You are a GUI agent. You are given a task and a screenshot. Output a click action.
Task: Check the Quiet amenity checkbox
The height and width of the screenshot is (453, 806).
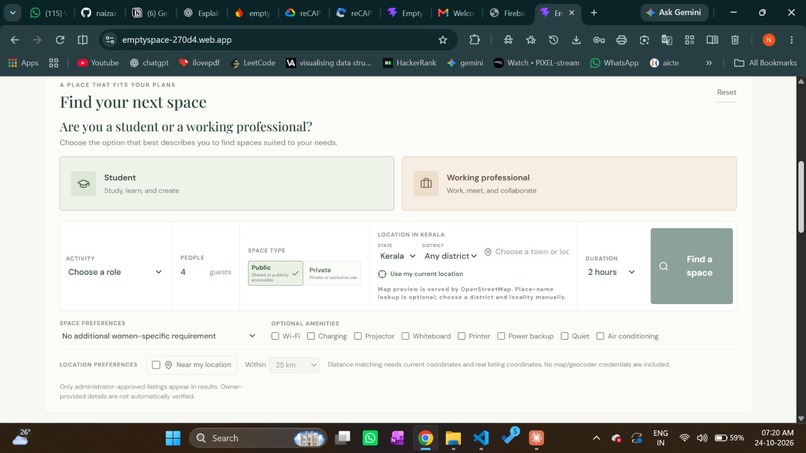pos(564,336)
